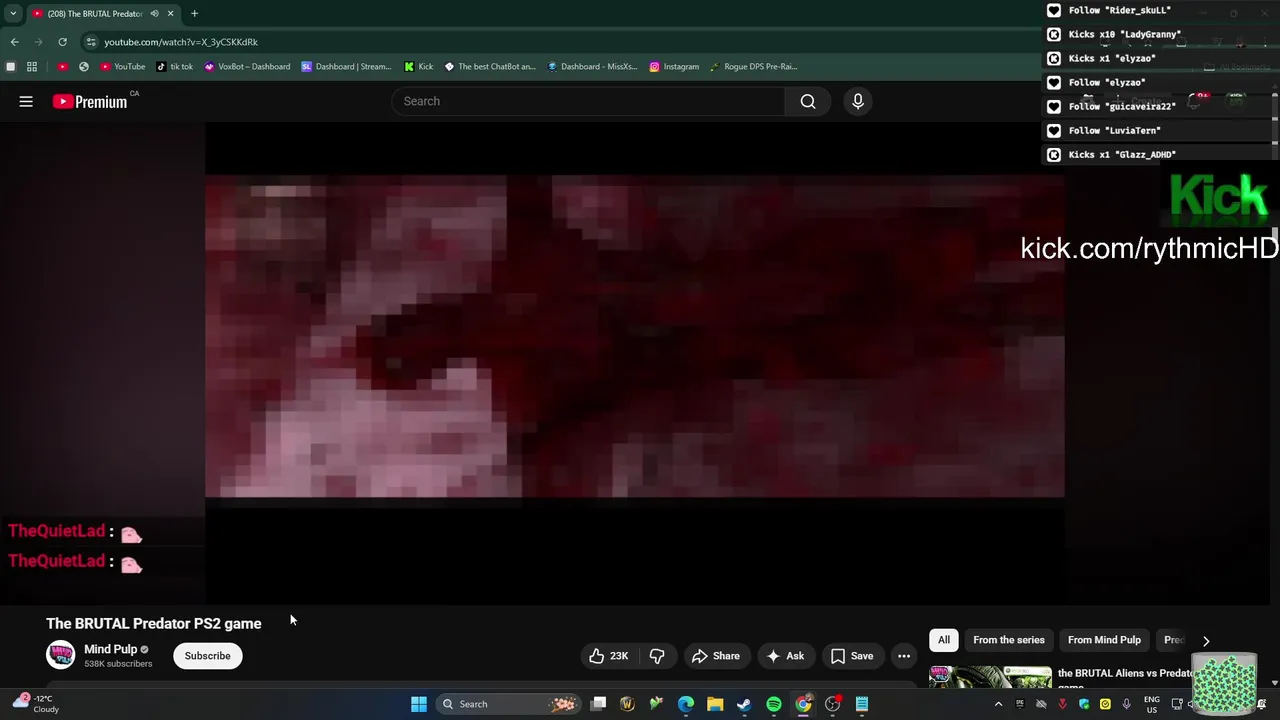Screen dimensions: 1280x720
Task: Open Microsoft Edge from taskbar
Action: 686,704
